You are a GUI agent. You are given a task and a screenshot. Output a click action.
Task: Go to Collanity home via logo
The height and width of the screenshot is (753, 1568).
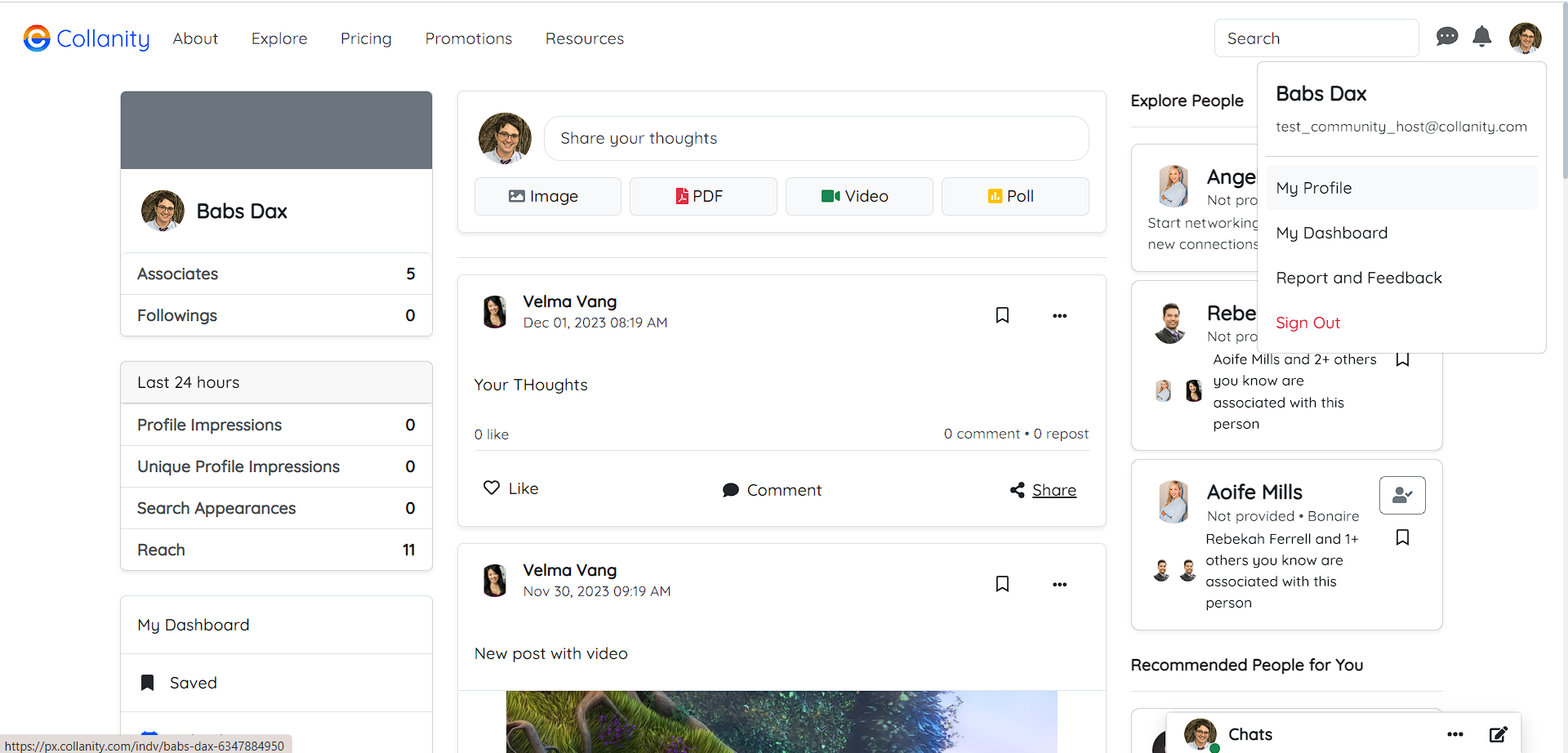click(x=87, y=38)
